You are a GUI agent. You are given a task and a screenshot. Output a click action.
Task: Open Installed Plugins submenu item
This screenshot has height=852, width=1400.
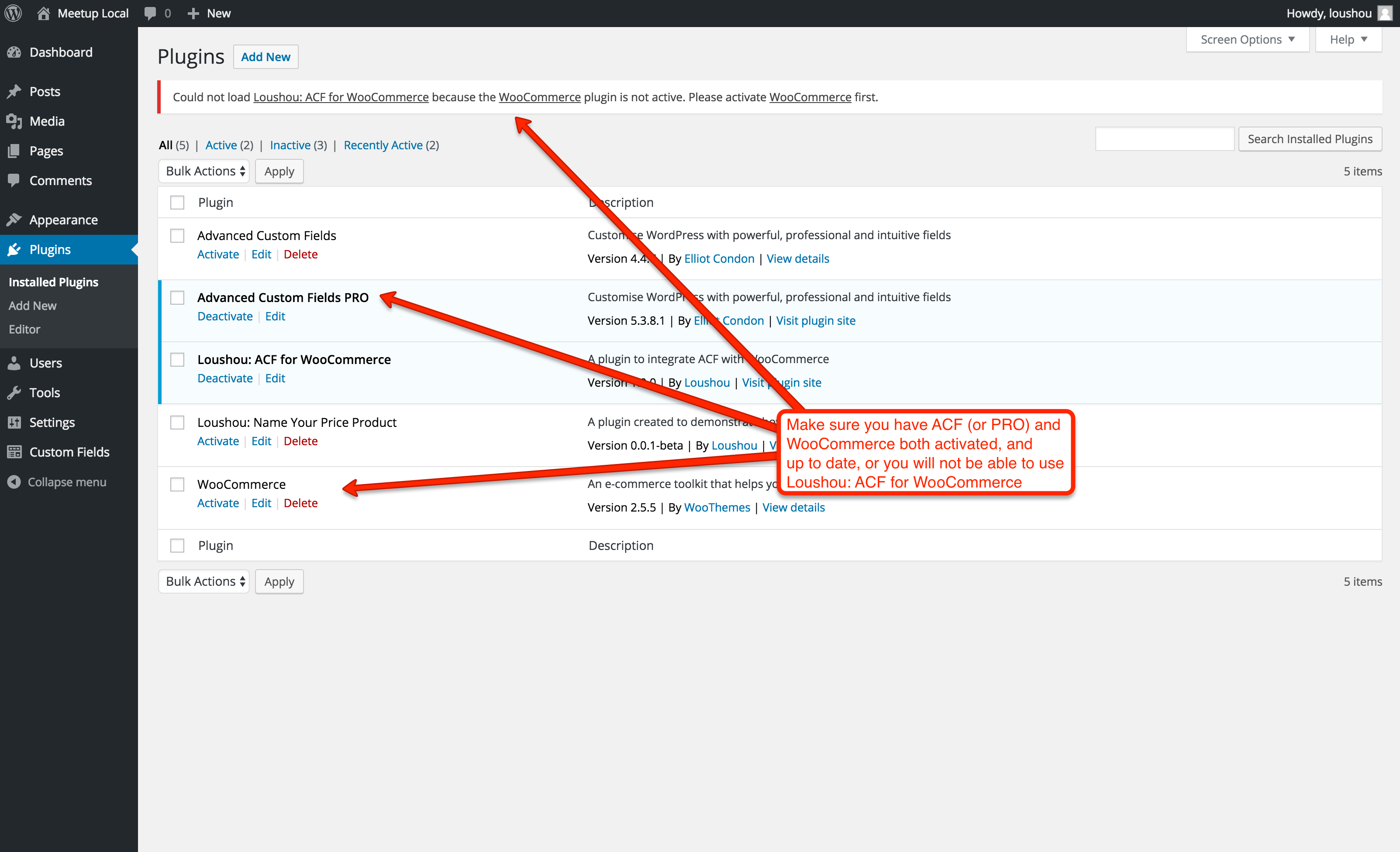click(53, 282)
